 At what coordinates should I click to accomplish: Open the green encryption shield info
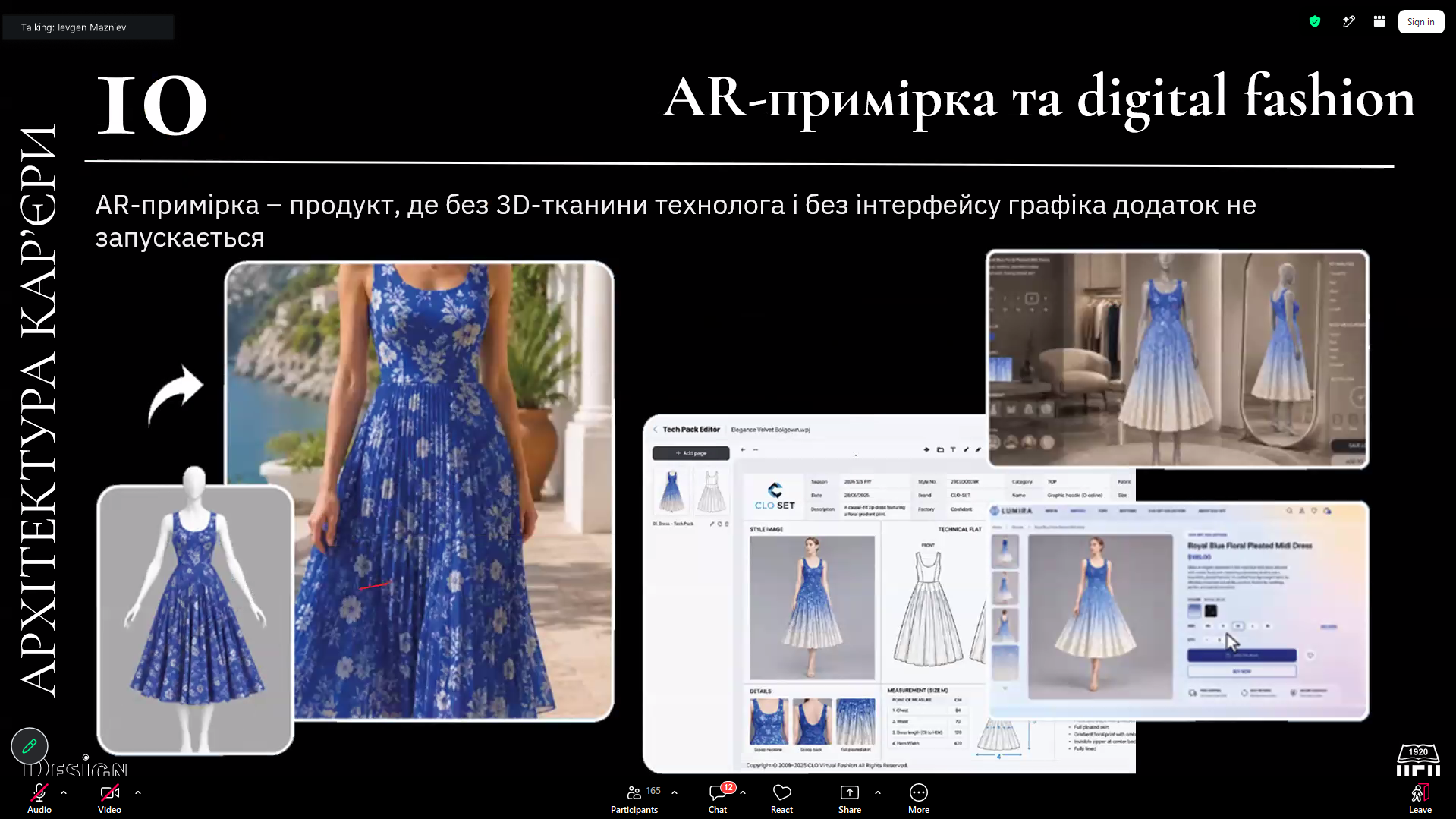click(1315, 22)
